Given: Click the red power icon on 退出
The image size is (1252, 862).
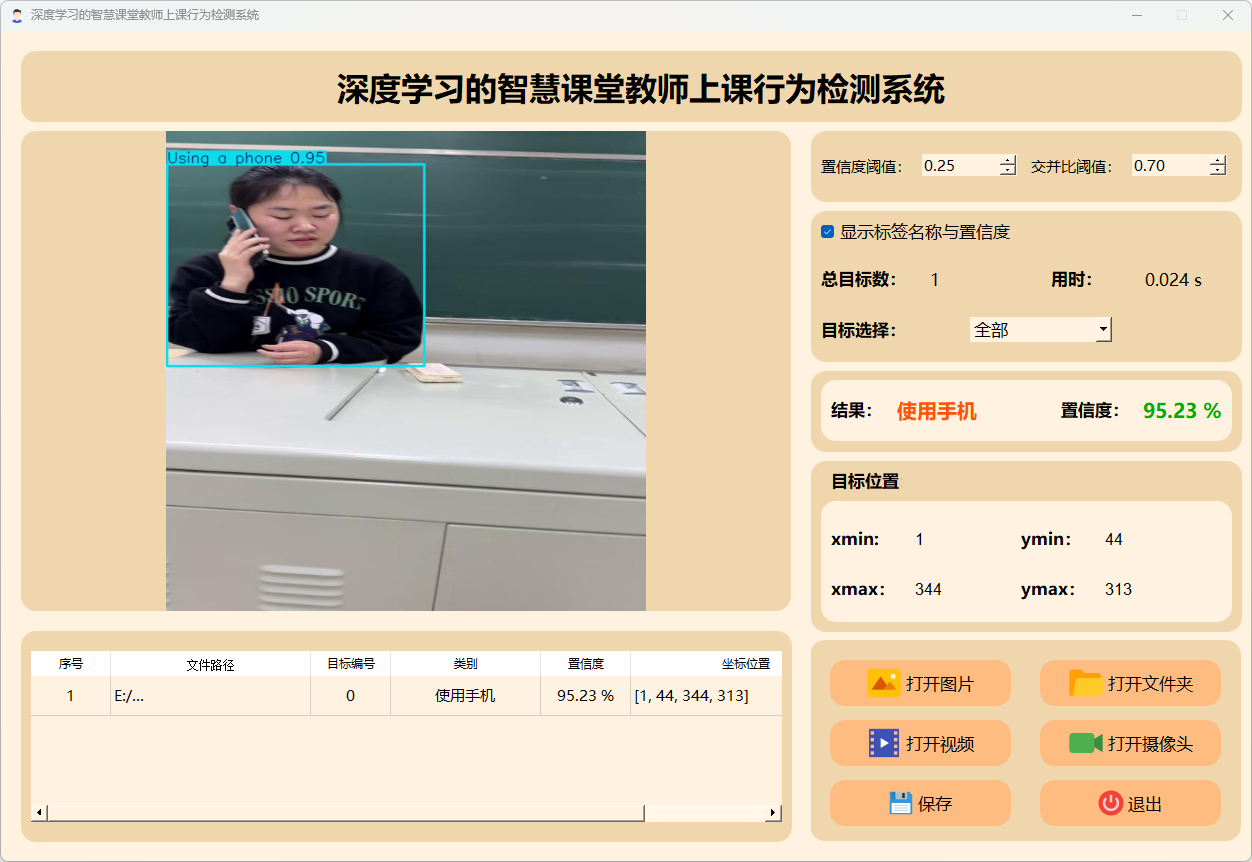Looking at the screenshot, I should tap(1110, 803).
